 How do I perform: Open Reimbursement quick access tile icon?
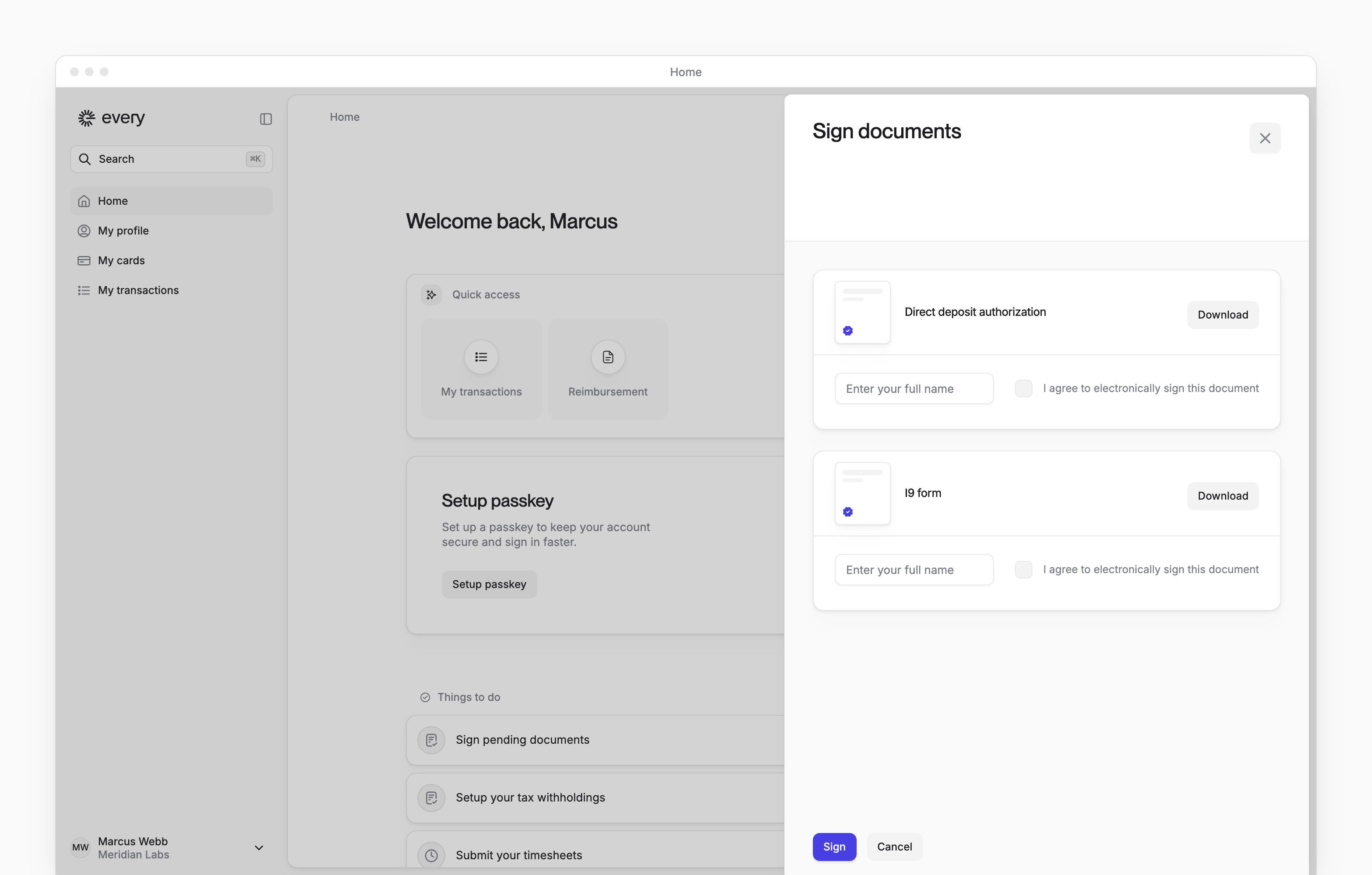pyautogui.click(x=608, y=357)
